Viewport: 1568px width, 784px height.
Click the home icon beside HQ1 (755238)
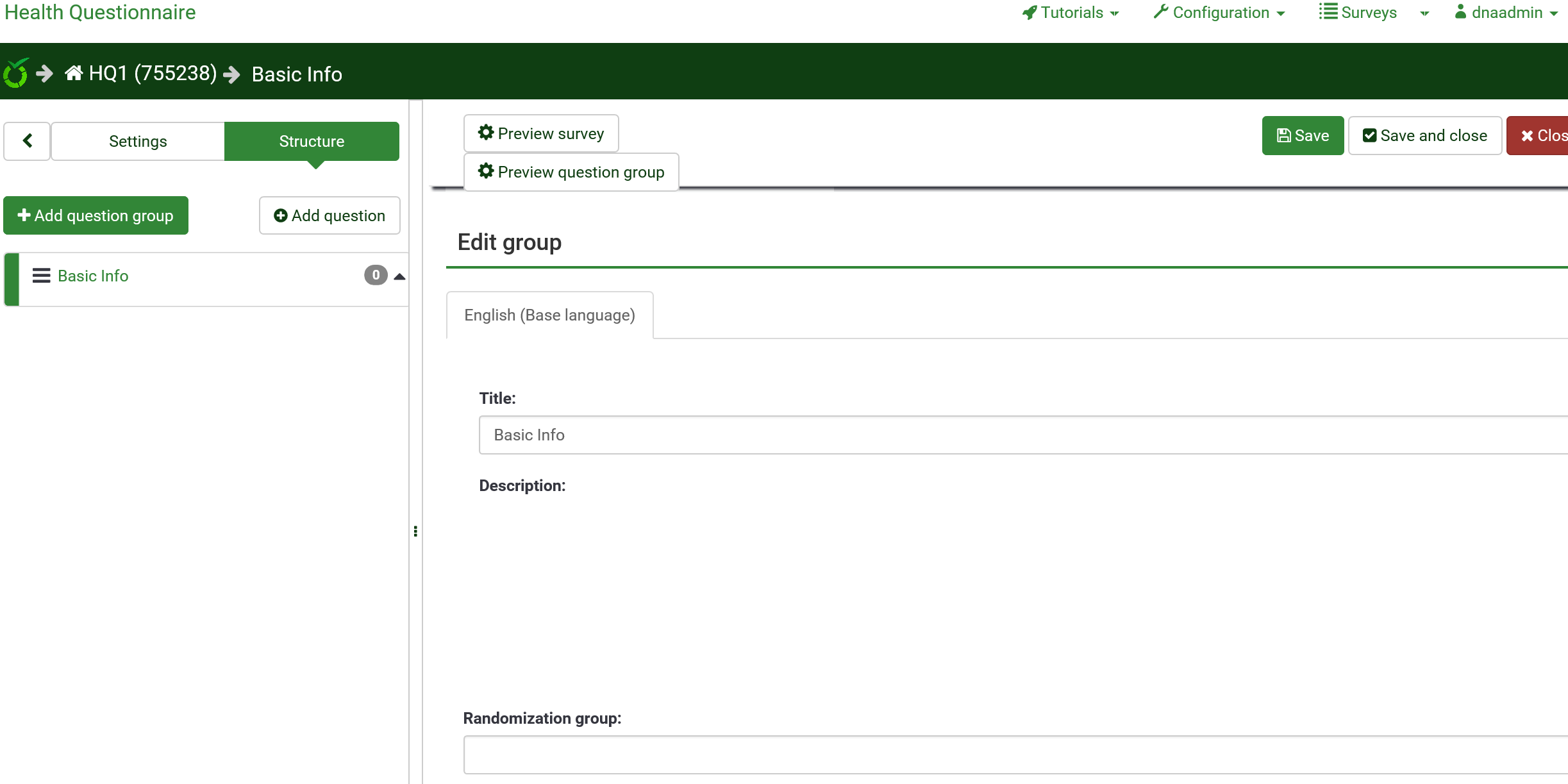pos(74,73)
